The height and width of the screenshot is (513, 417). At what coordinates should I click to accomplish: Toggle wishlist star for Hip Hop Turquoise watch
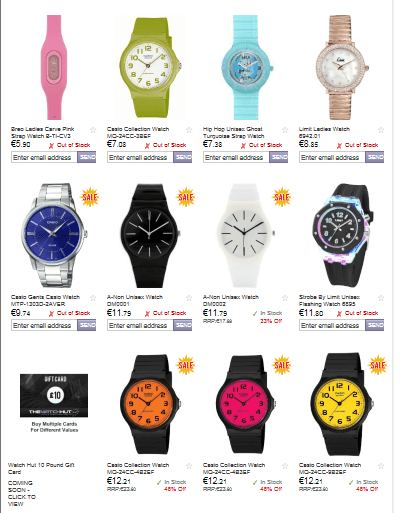tap(285, 130)
